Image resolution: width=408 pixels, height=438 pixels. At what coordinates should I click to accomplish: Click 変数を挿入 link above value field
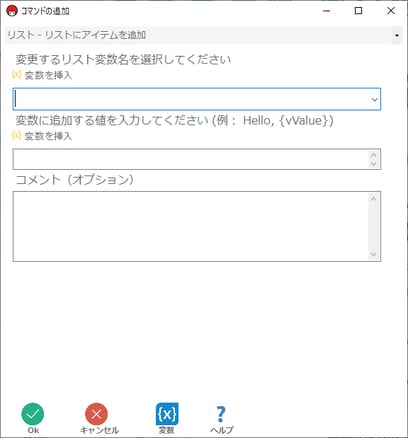coord(48,136)
